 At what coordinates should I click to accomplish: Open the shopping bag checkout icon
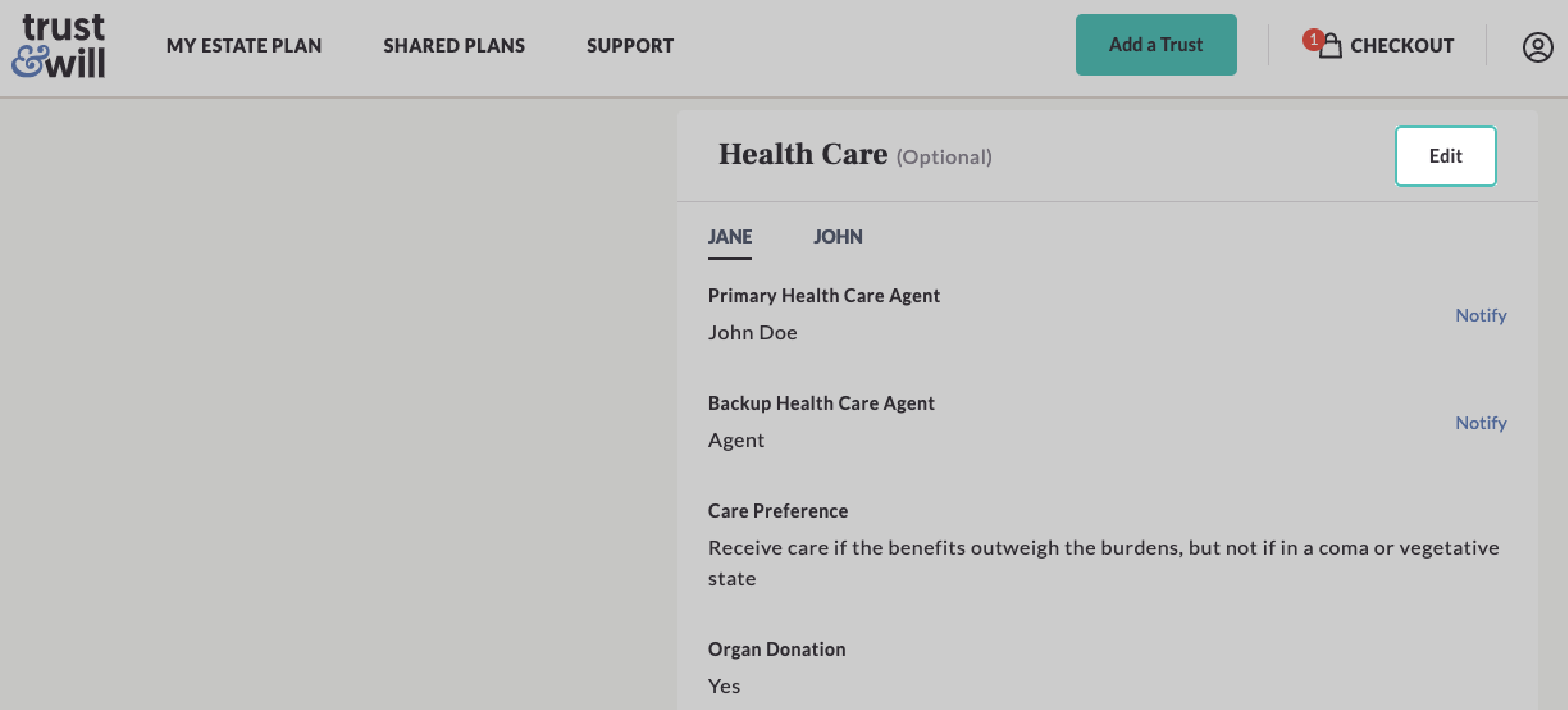[1331, 46]
